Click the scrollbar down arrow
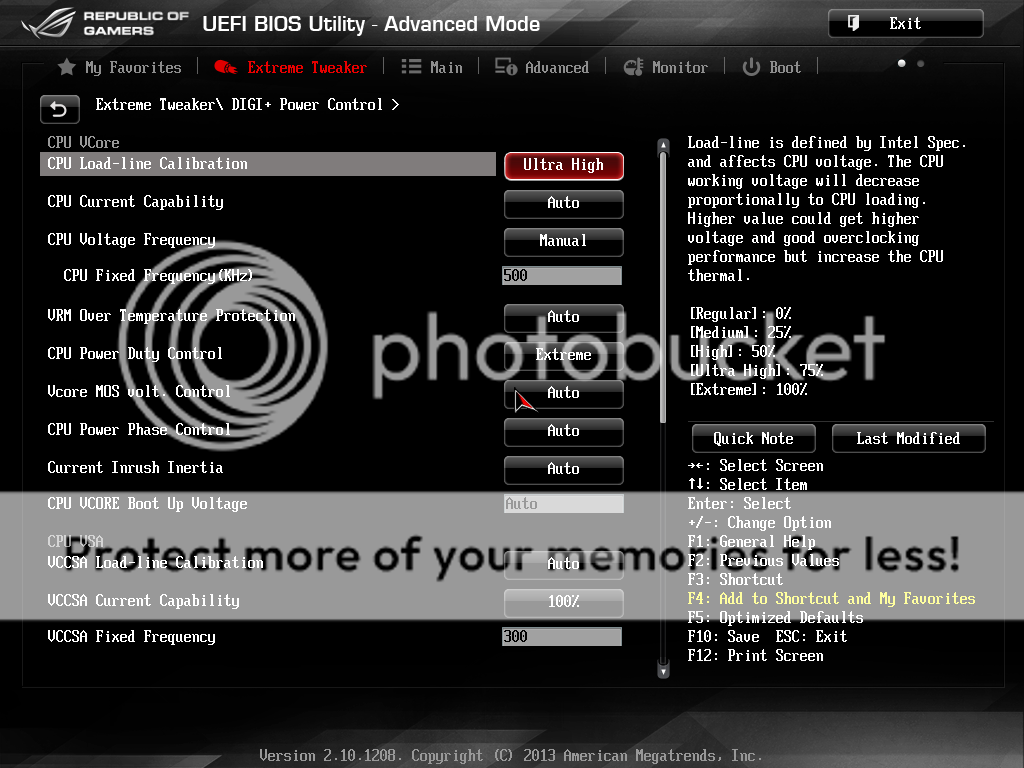1024x768 pixels. click(662, 671)
